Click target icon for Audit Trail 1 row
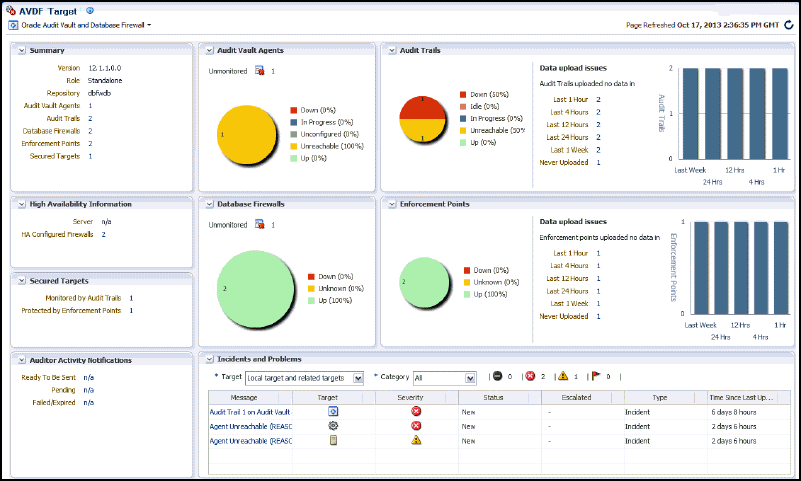Screen dimensions: 801x481 coord(333,412)
